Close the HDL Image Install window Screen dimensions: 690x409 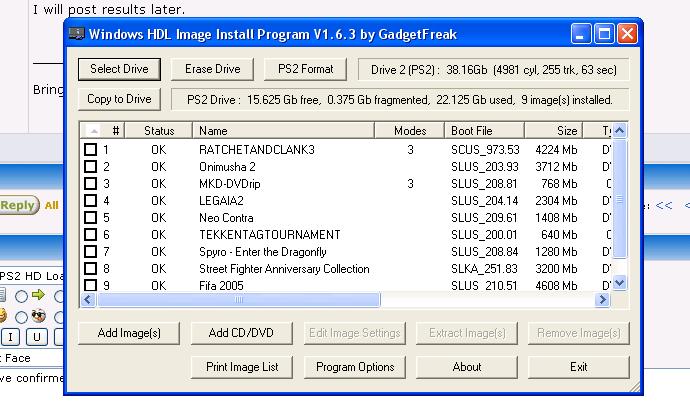[x=628, y=34]
